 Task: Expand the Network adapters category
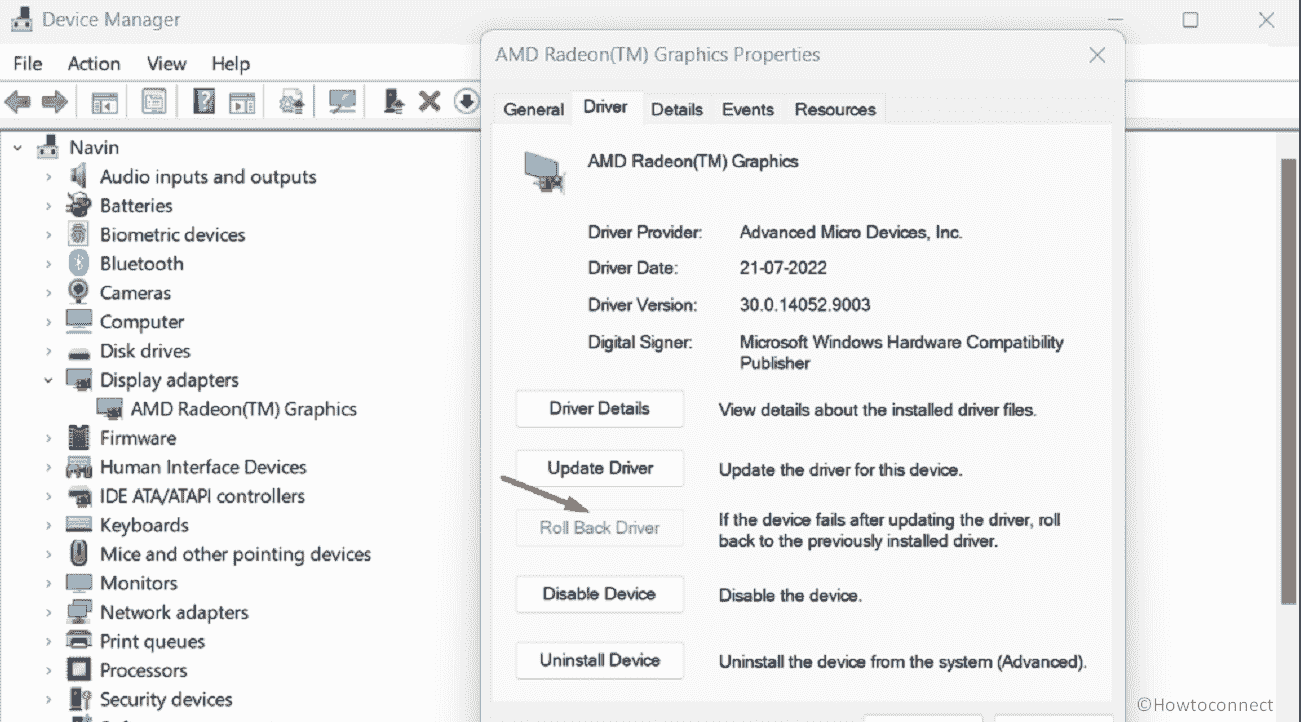tap(47, 612)
